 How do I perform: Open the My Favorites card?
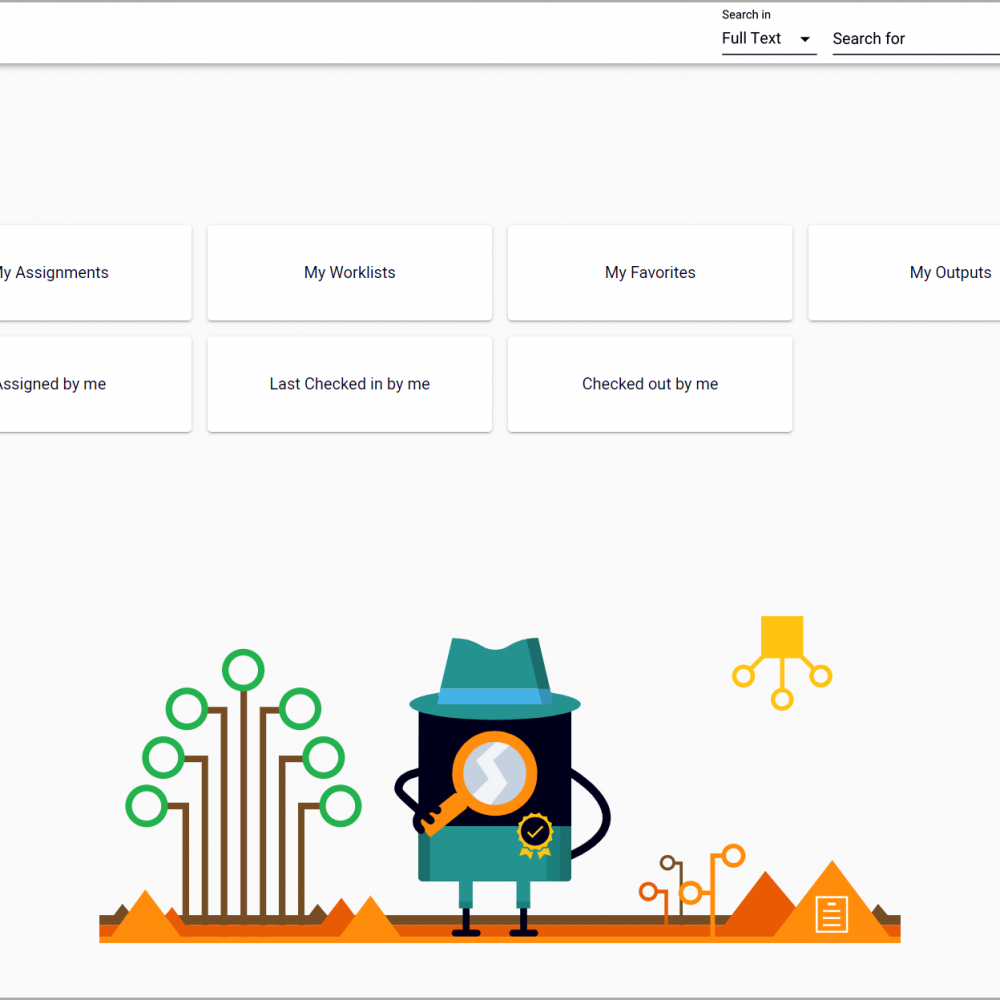point(650,273)
